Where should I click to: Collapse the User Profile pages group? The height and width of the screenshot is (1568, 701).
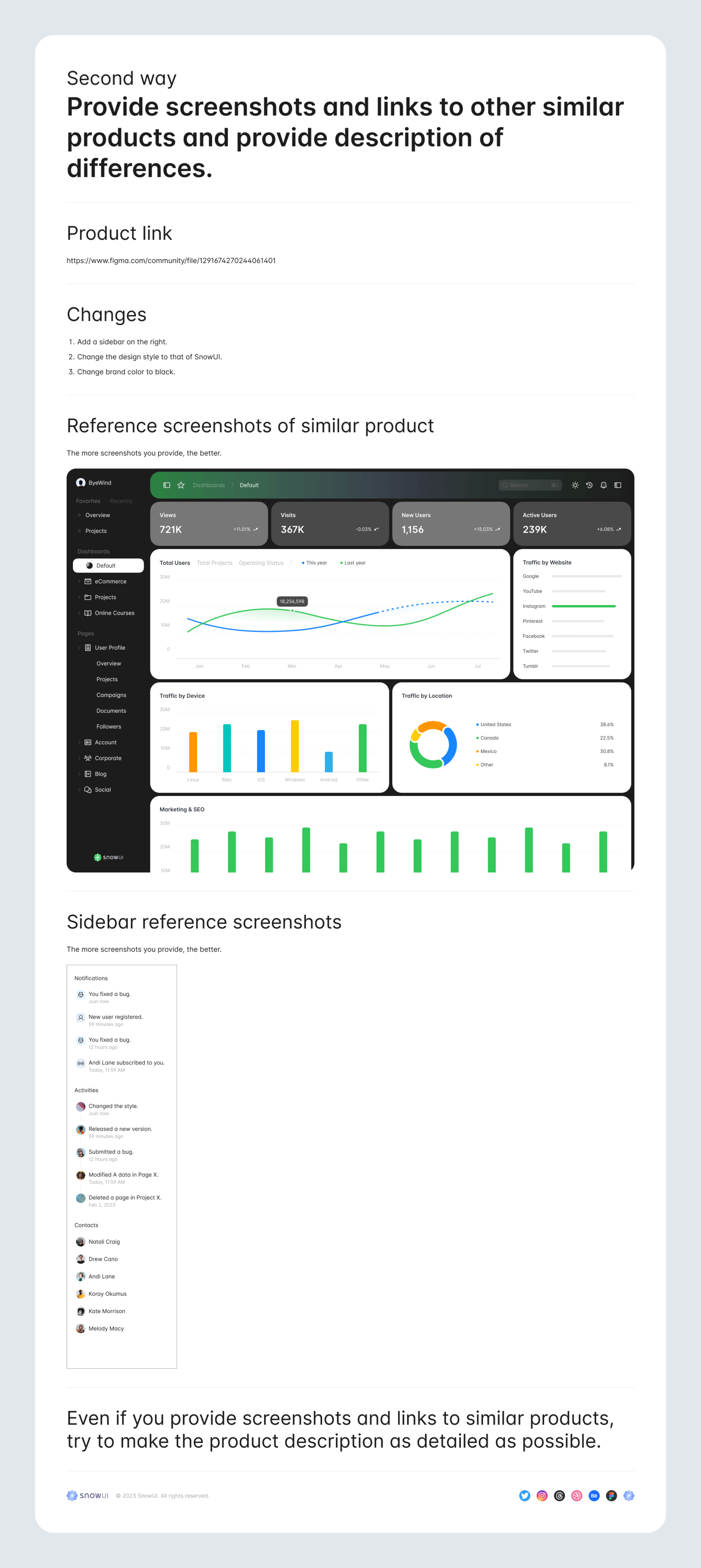(x=80, y=648)
